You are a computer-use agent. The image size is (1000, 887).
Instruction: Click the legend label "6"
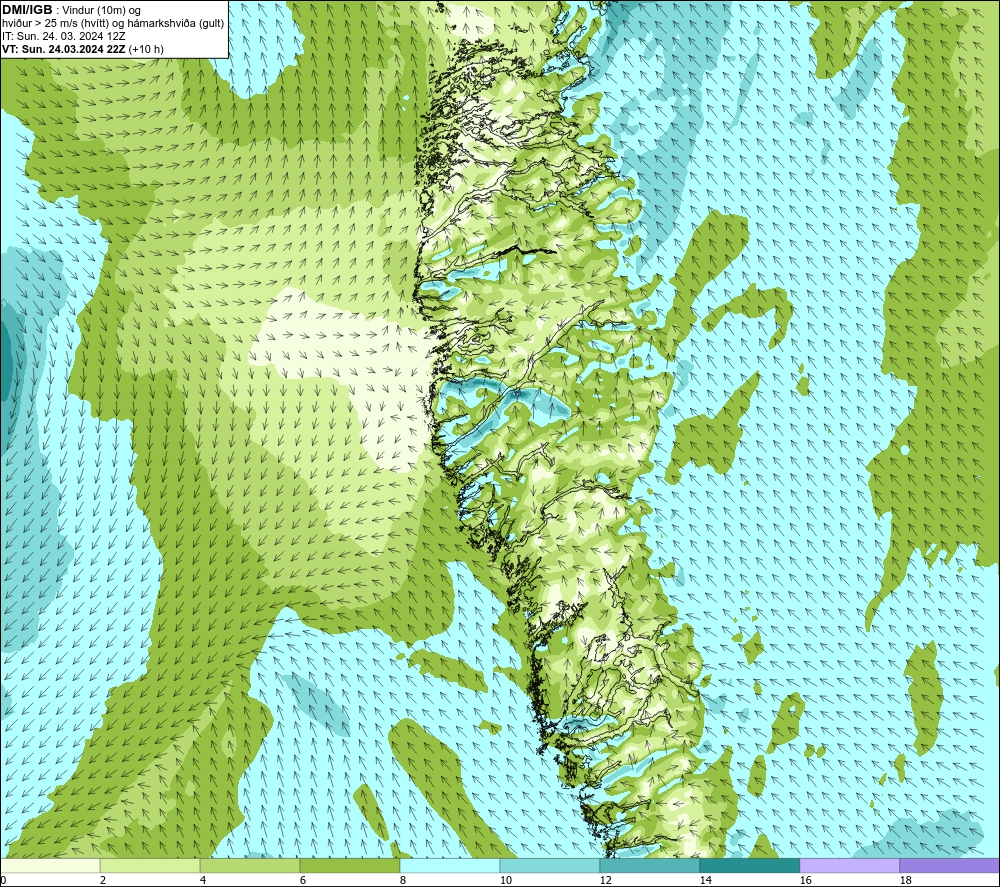(304, 881)
